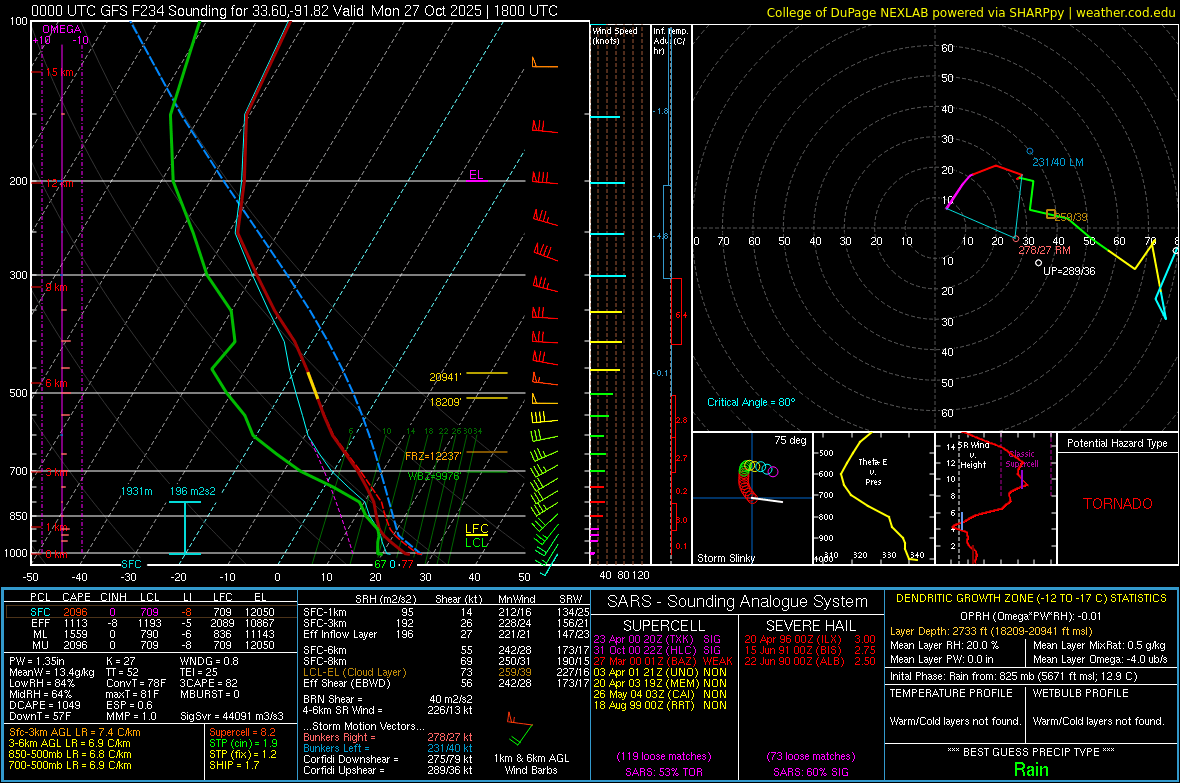Viewport: 1180px width, 783px height.
Task: Select the MU parcel row
Action: pyautogui.click(x=151, y=645)
